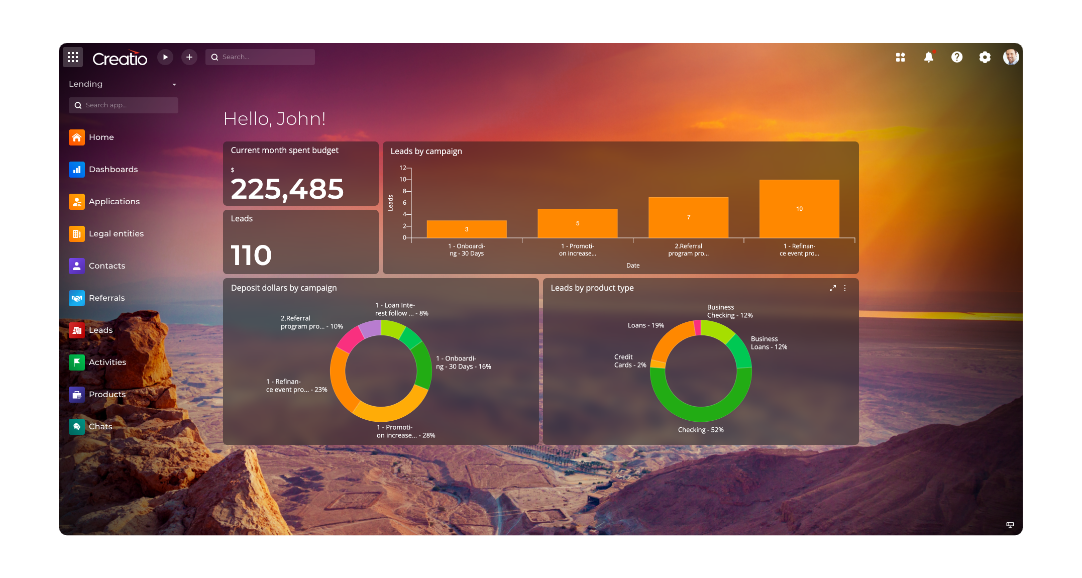Select Legal entities in sidebar

[x=115, y=234]
